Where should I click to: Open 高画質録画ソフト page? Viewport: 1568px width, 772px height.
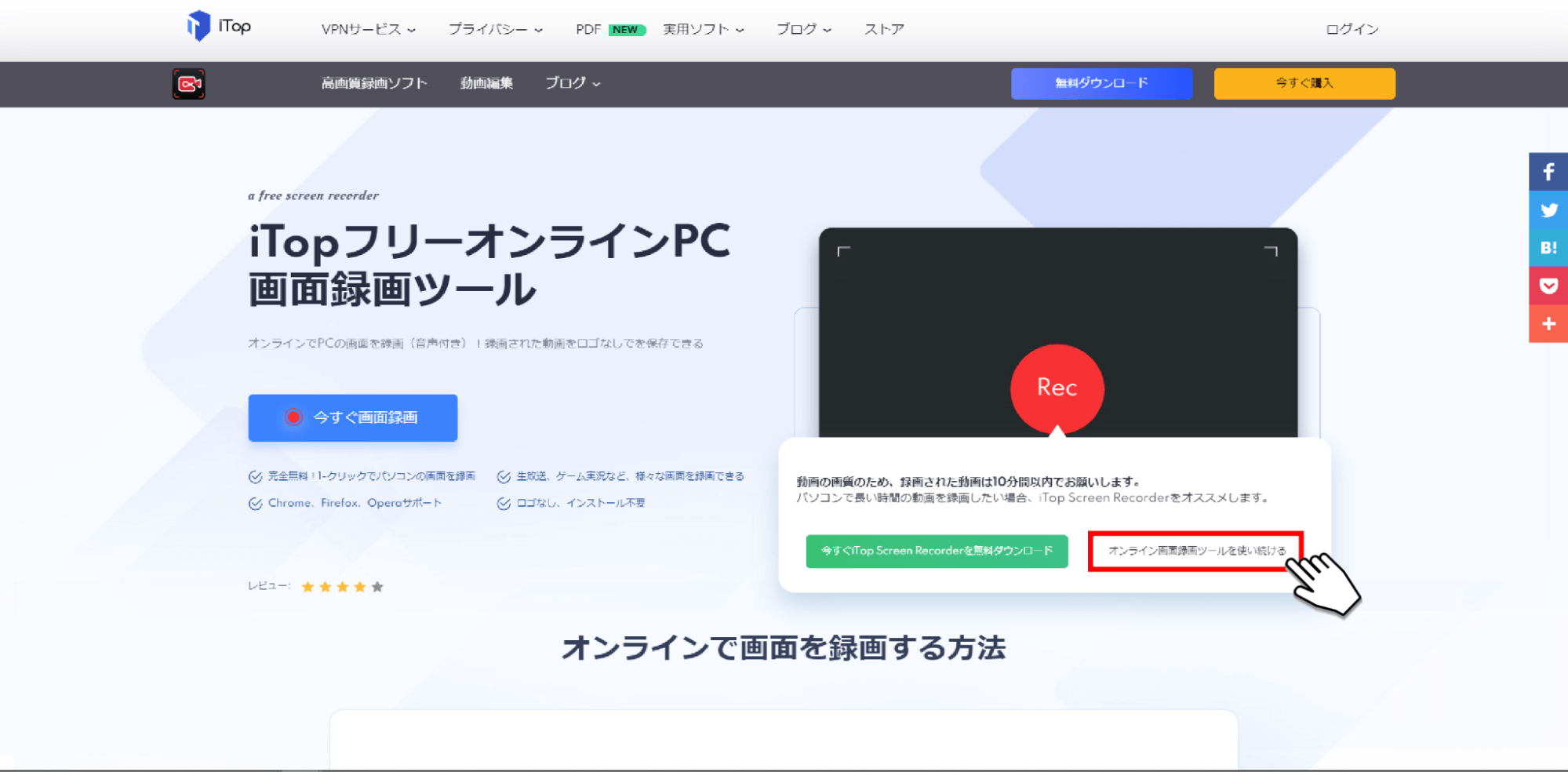coord(374,83)
